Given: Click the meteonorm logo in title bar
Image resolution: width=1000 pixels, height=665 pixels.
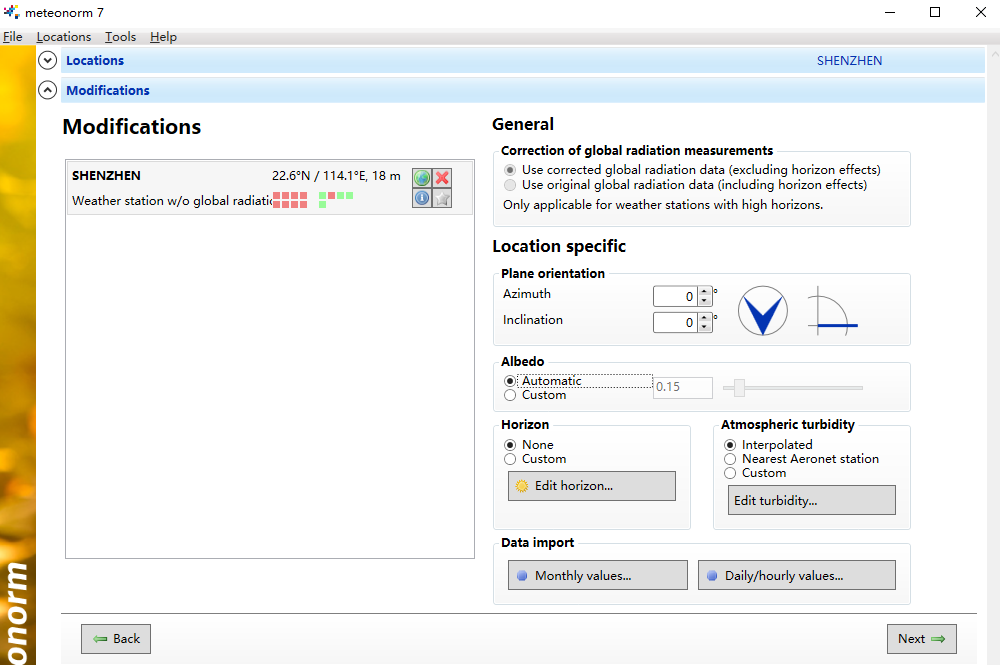Looking at the screenshot, I should pyautogui.click(x=12, y=12).
